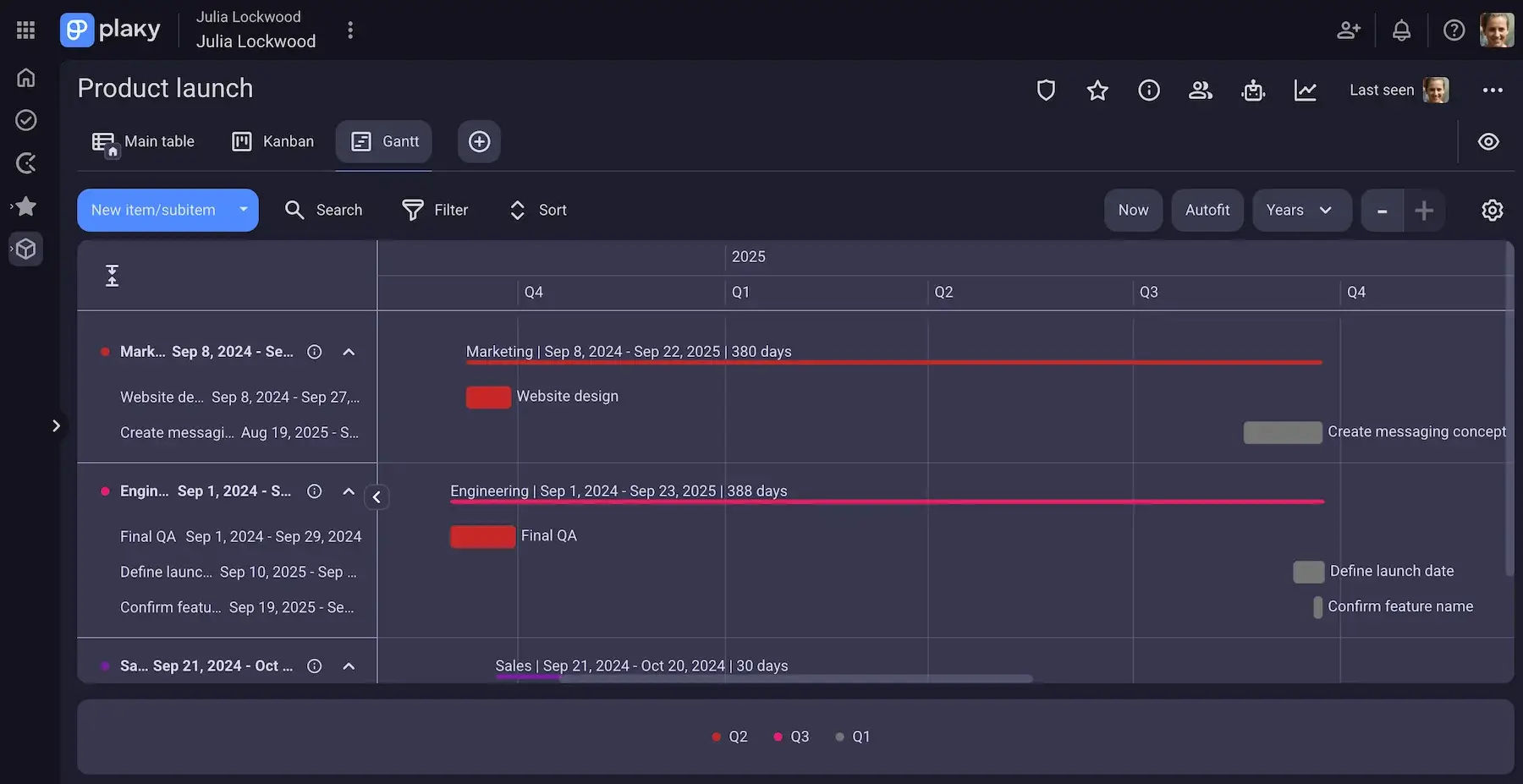This screenshot has height=784, width=1523.
Task: Click the collapse all rows icon above the item list
Action: pos(112,275)
